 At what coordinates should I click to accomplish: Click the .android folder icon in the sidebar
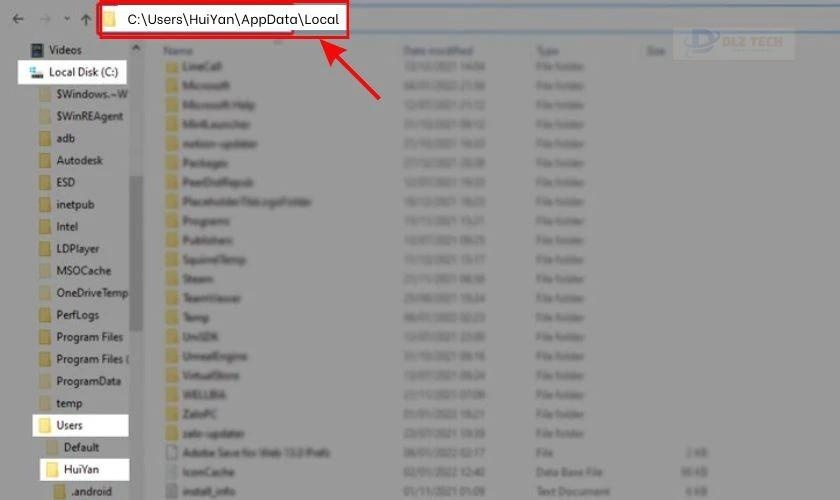pyautogui.click(x=60, y=491)
